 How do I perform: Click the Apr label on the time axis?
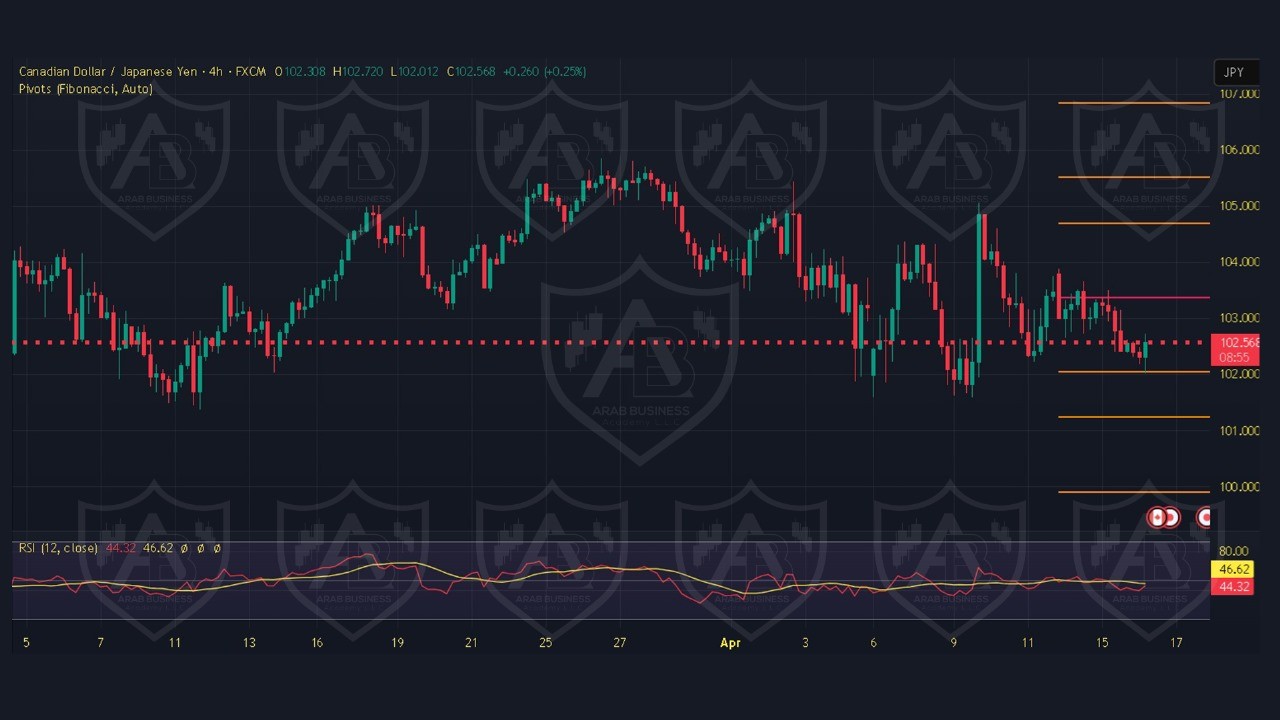tap(730, 643)
